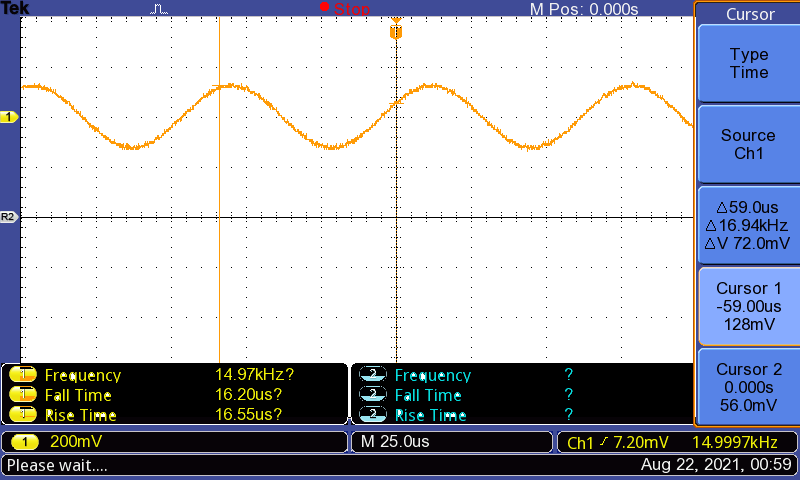Click the ΔV 72.0mV readout
The height and width of the screenshot is (480, 800).
coord(747,243)
